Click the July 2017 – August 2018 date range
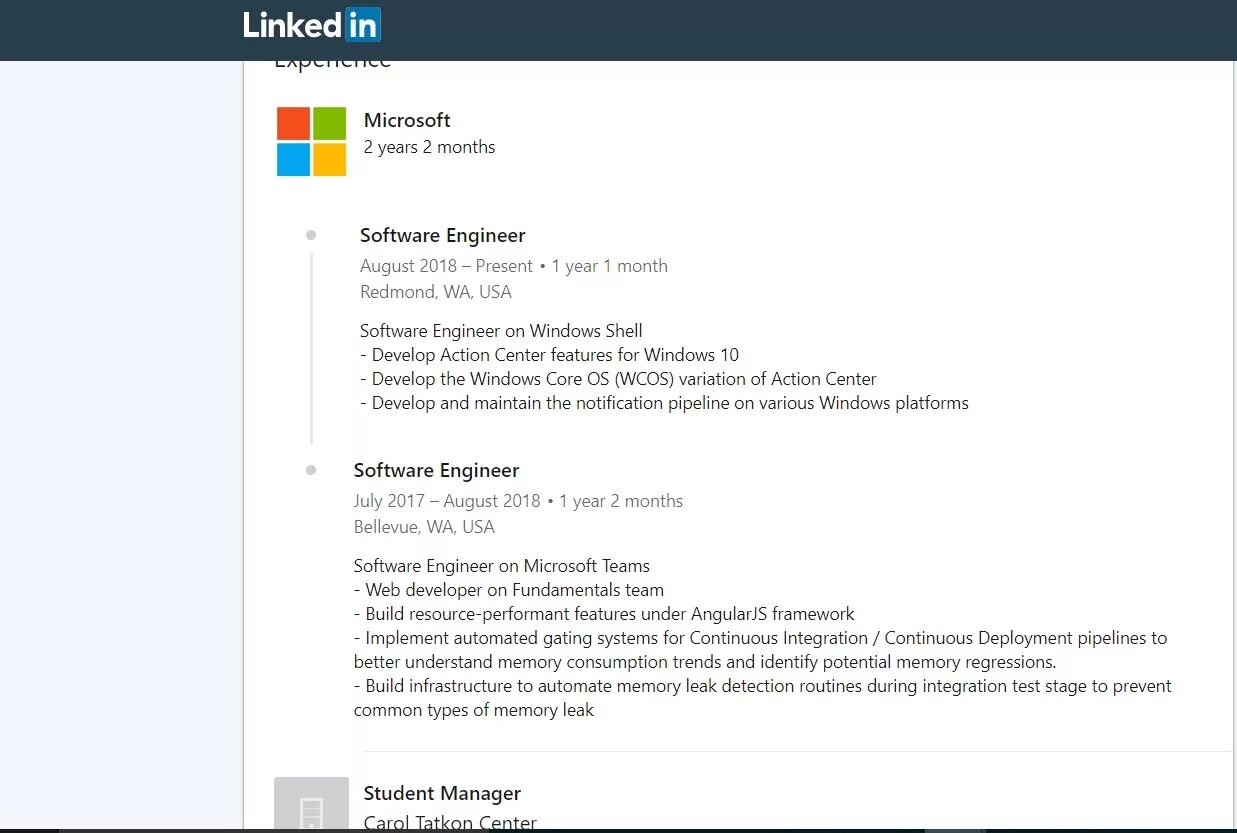 tap(447, 501)
